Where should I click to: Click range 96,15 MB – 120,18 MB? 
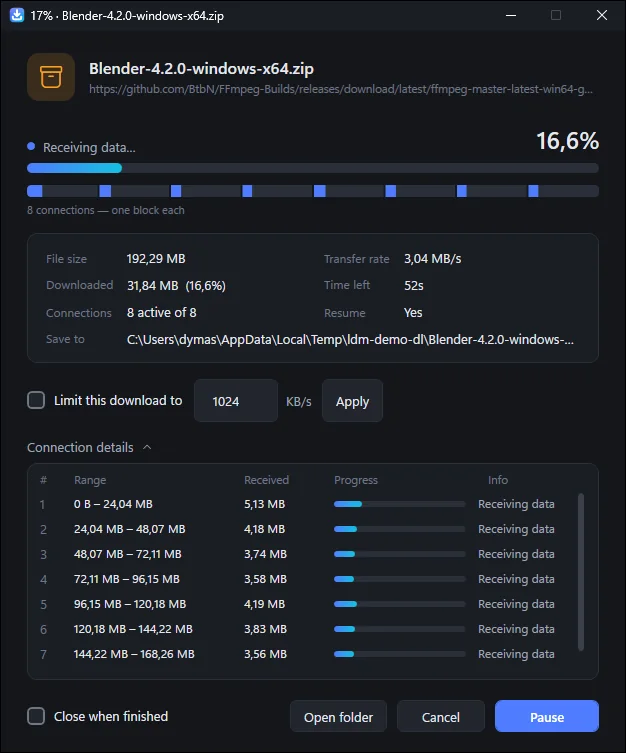pyautogui.click(x=130, y=604)
